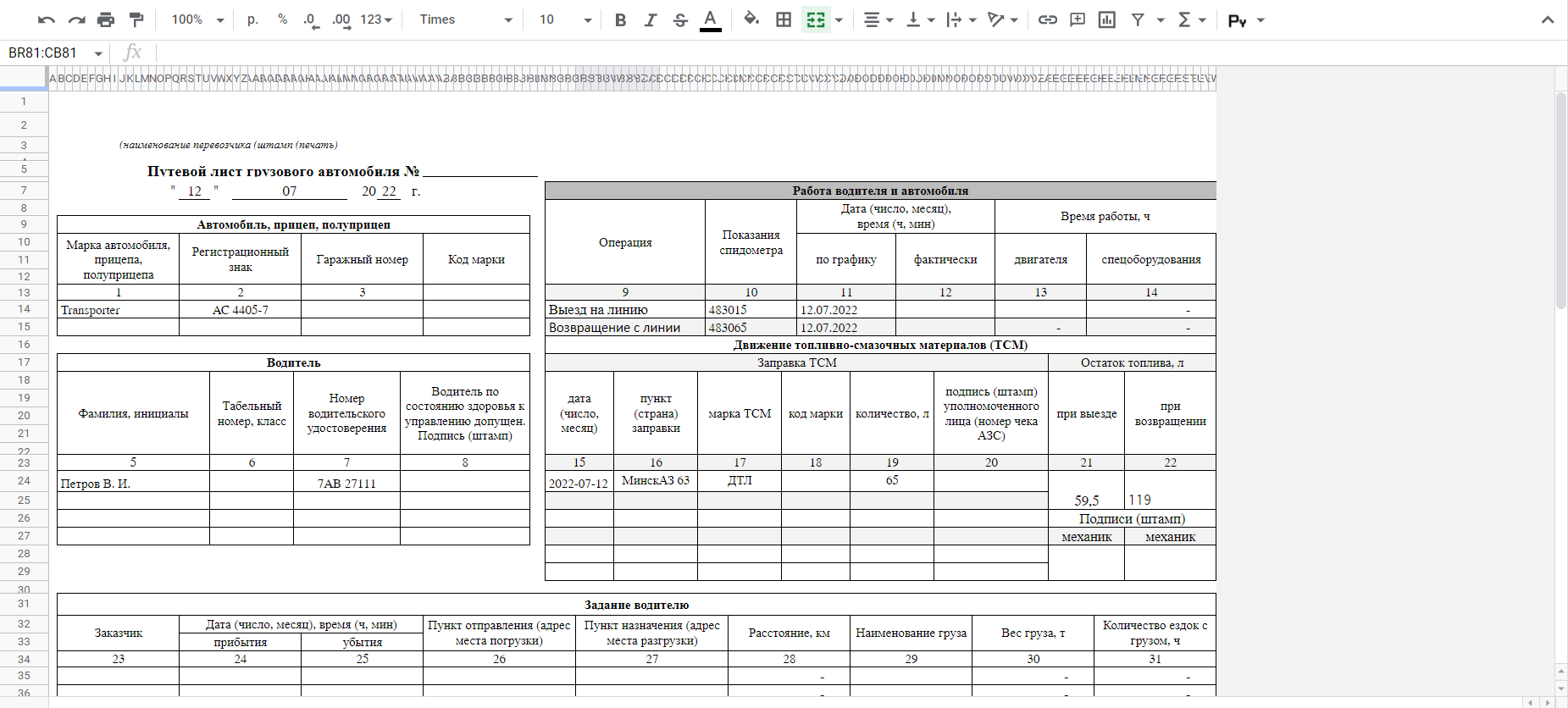Screen dimensions: 1568x708
Task: Click the Print icon
Action: 106,19
